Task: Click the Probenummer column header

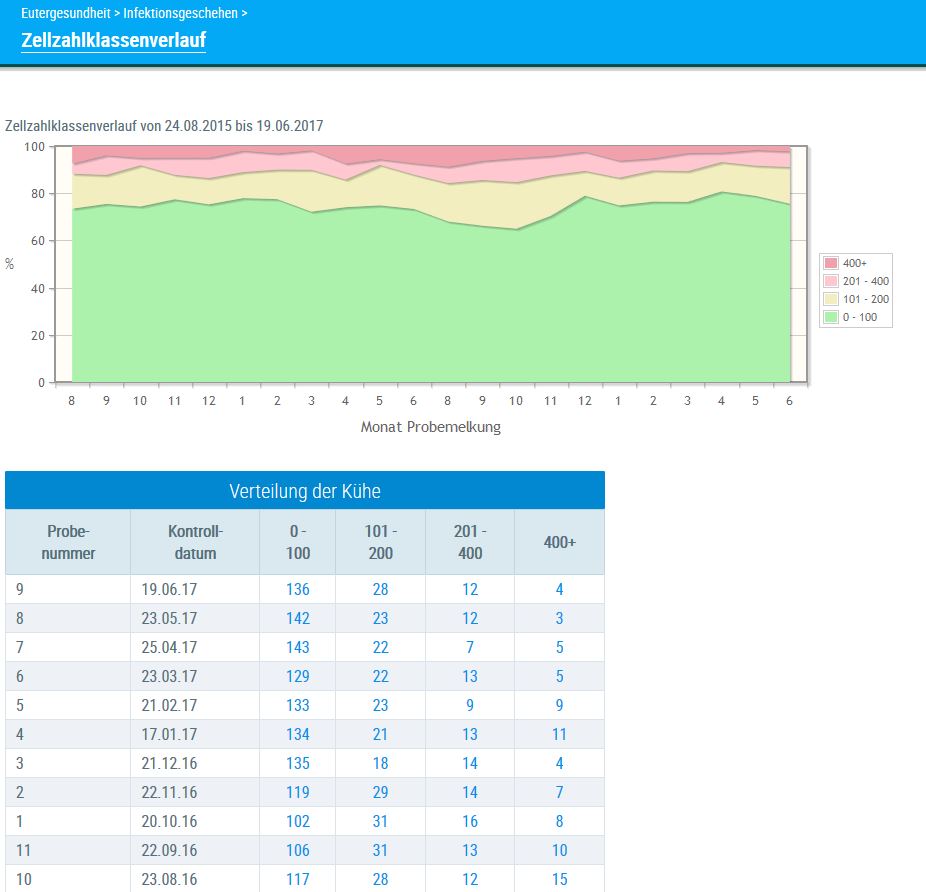Action: point(68,542)
